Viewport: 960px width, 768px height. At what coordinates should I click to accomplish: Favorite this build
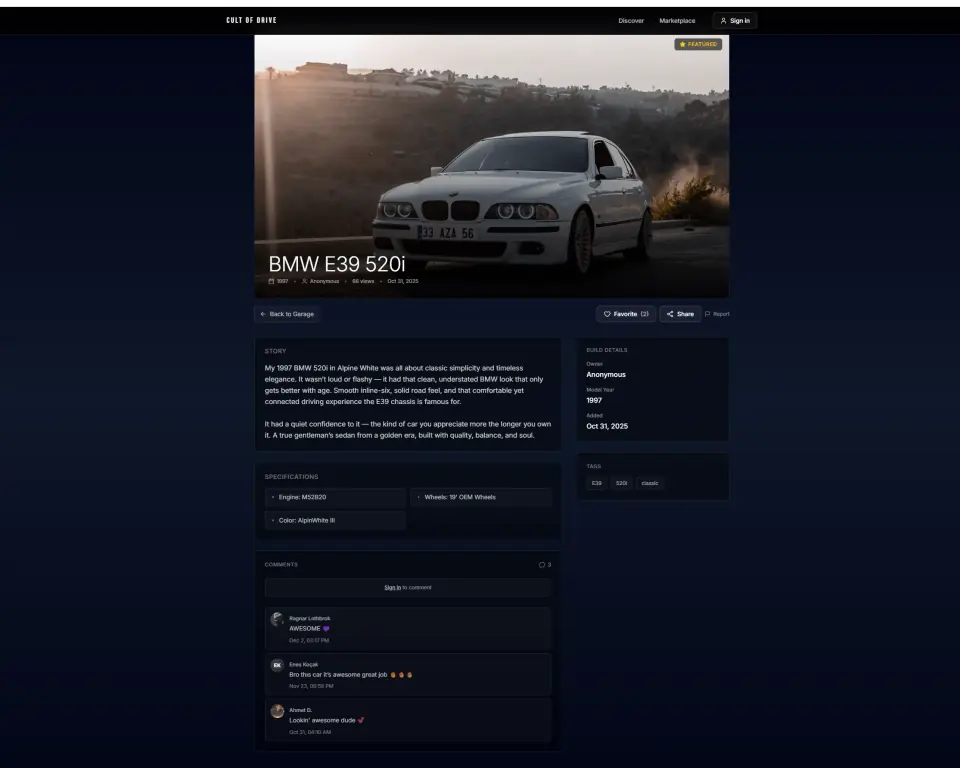[626, 314]
